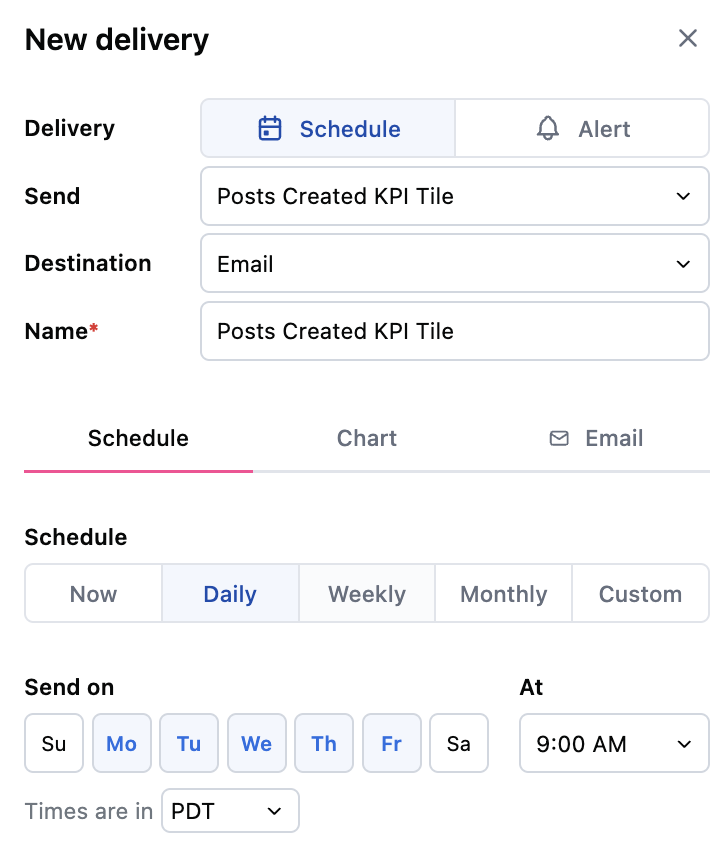The image size is (724, 860).
Task: Toggle Saturday day button
Action: [x=459, y=743]
